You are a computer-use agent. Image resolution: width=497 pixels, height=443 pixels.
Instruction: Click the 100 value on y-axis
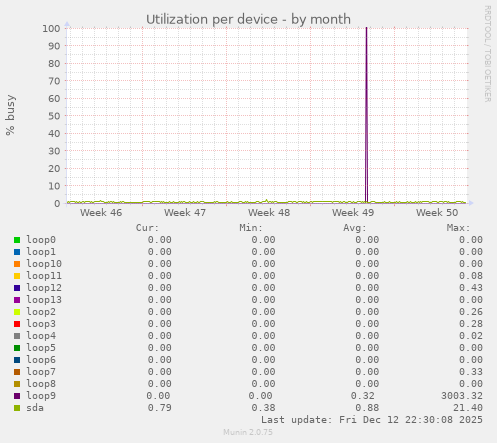(51, 28)
